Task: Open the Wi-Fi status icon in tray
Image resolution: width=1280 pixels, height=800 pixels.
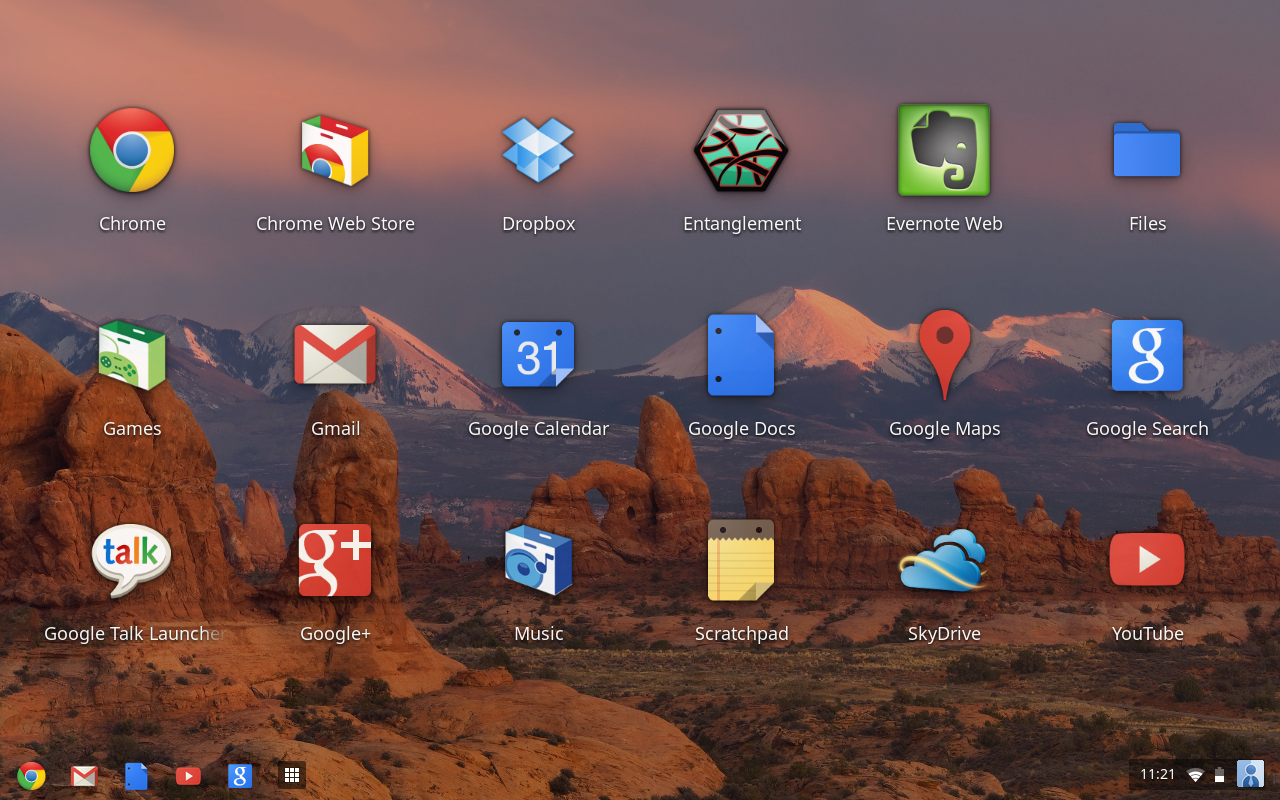Action: tap(1196, 775)
